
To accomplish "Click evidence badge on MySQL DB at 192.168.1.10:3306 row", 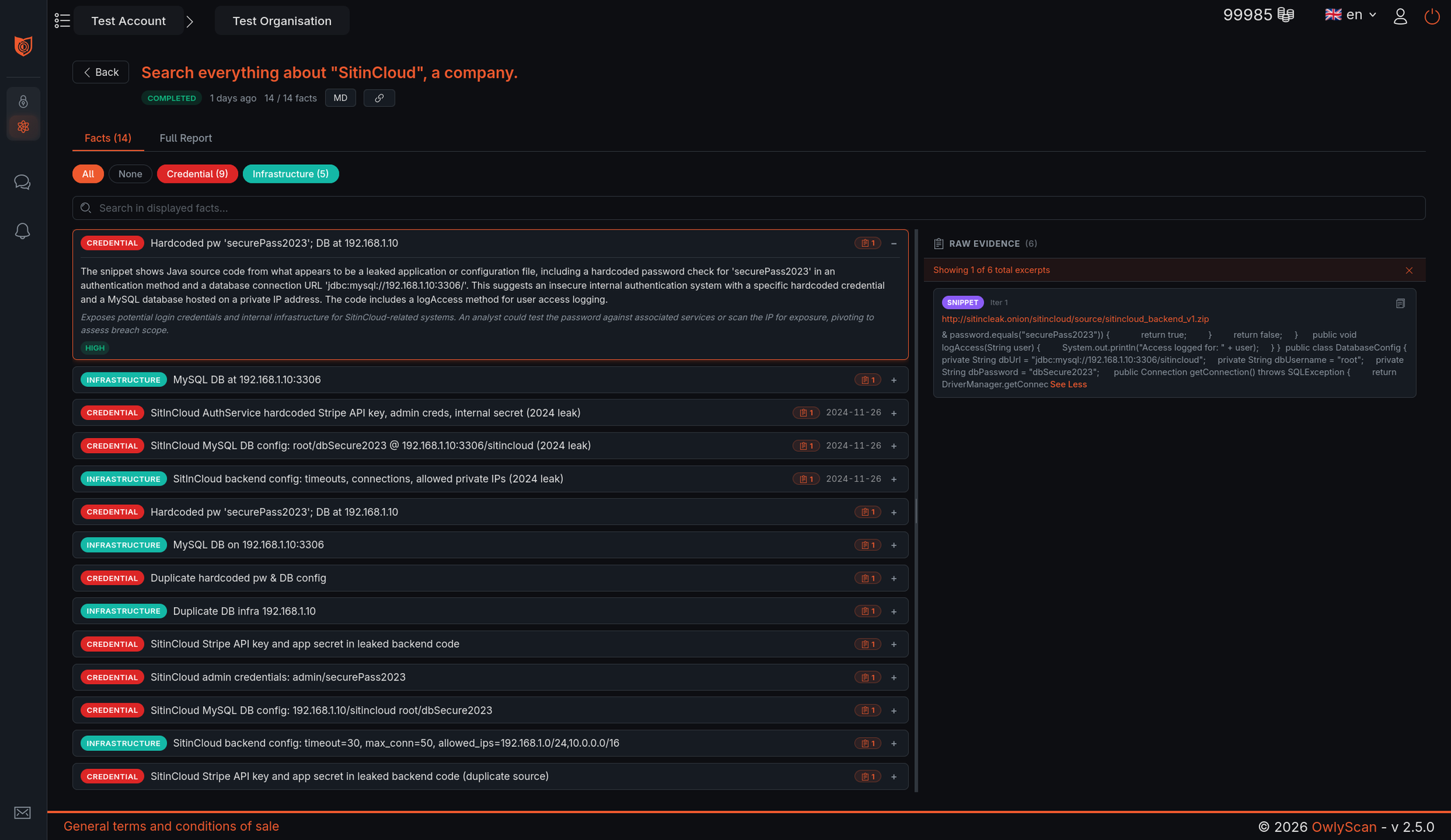I will coord(867,380).
